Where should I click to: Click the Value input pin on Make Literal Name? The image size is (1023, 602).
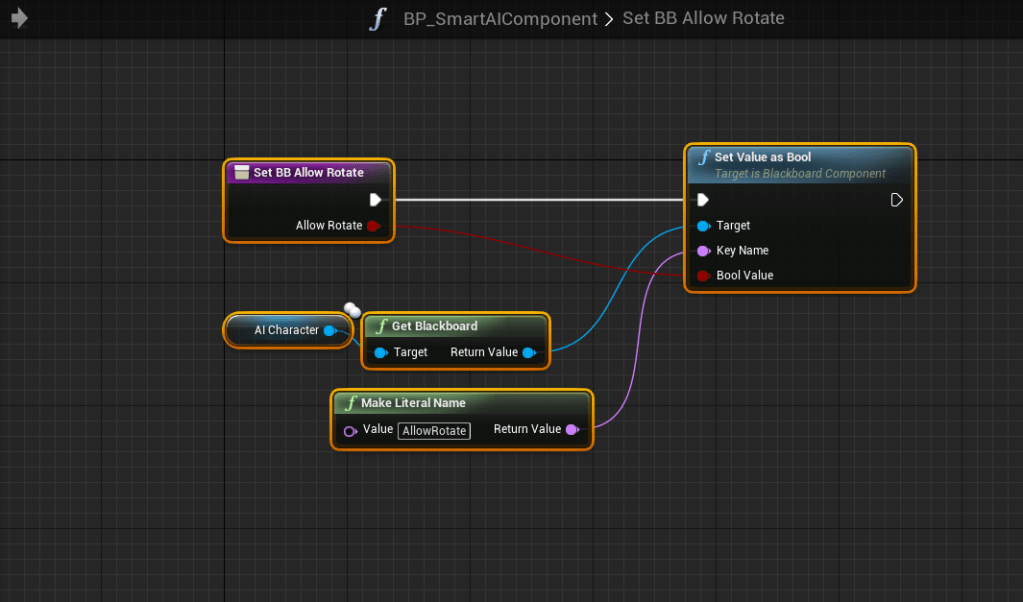coord(350,430)
